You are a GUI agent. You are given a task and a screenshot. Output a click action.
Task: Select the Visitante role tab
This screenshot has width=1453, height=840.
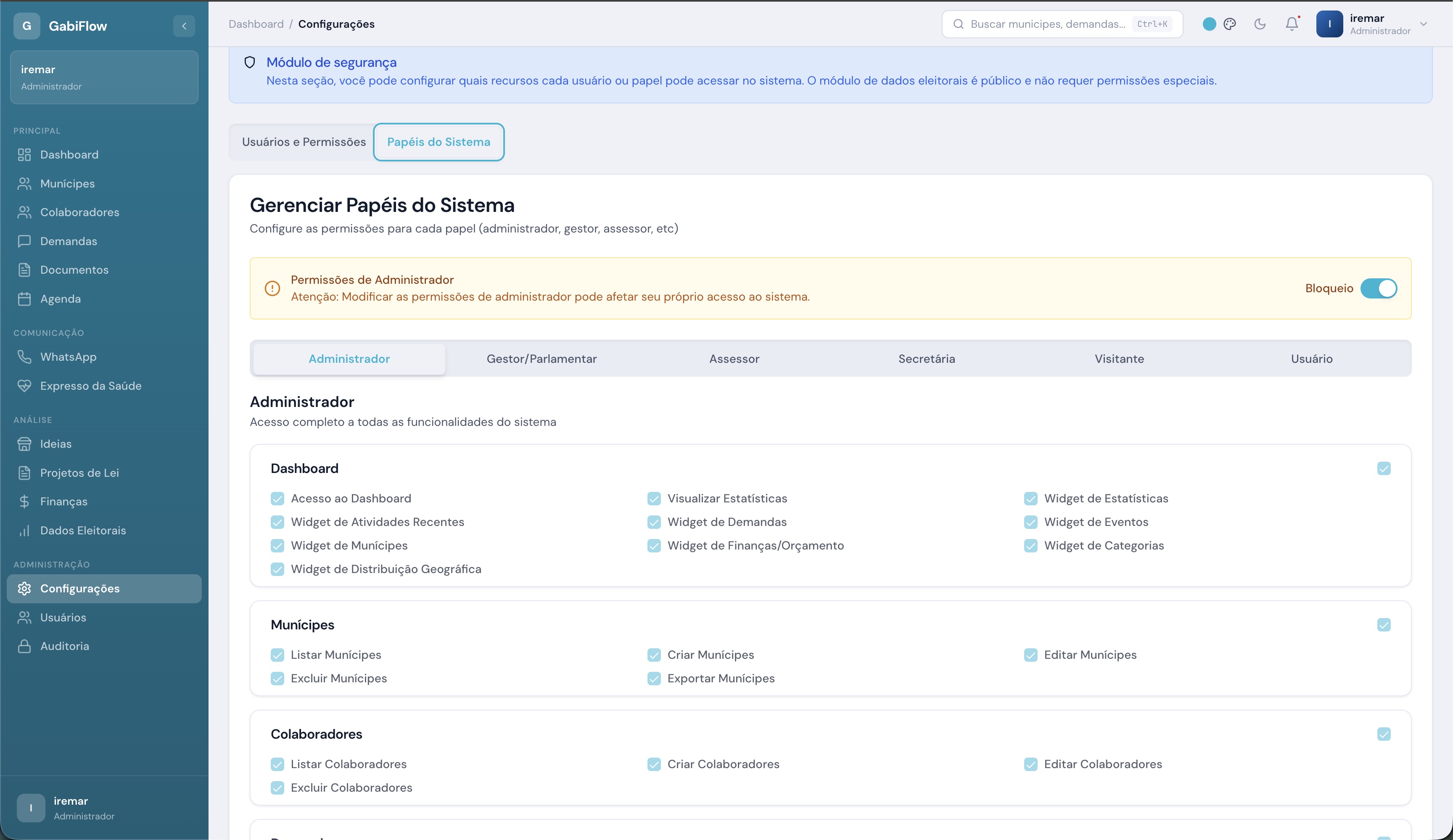pyautogui.click(x=1119, y=359)
